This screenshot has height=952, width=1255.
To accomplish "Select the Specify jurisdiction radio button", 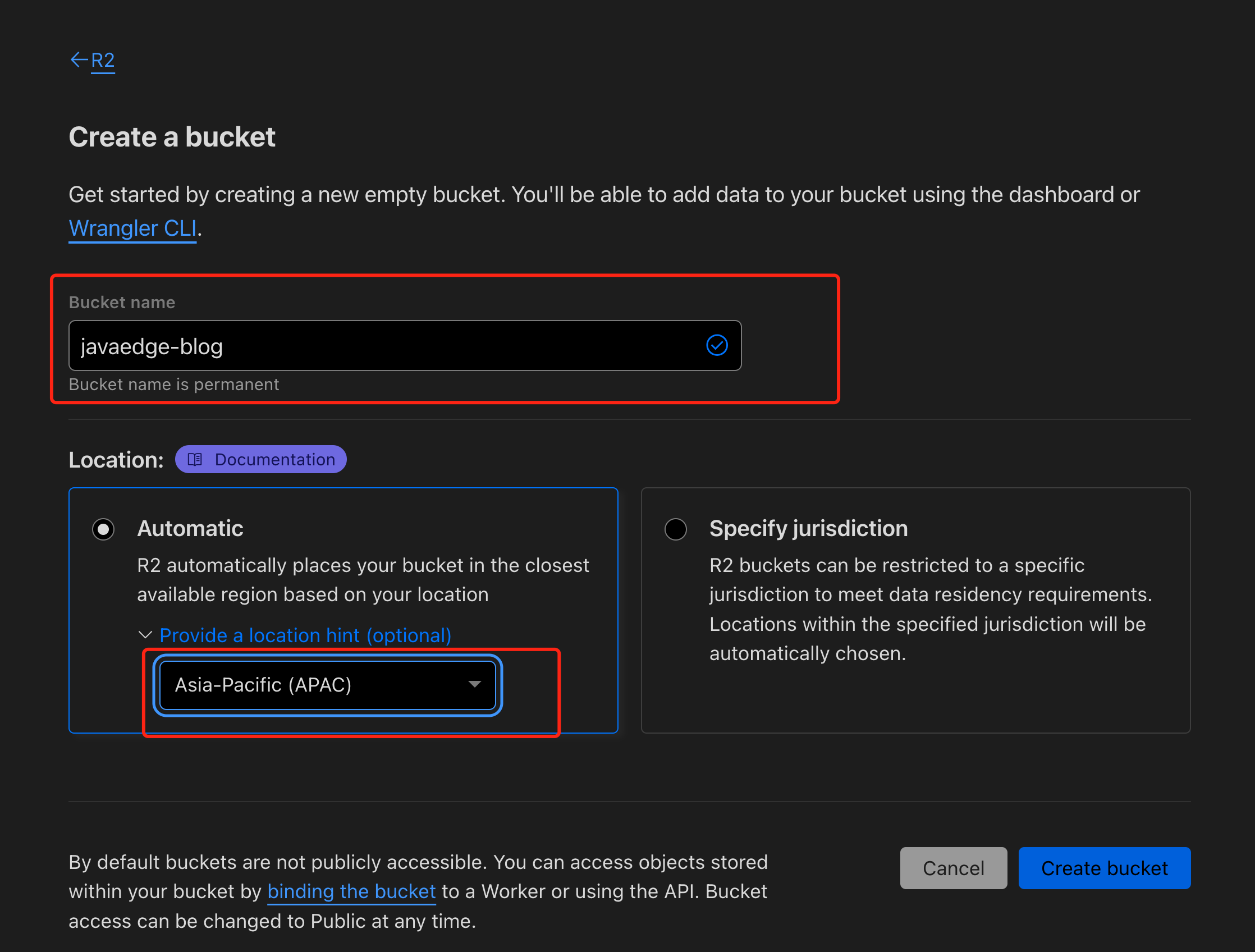I will (676, 529).
